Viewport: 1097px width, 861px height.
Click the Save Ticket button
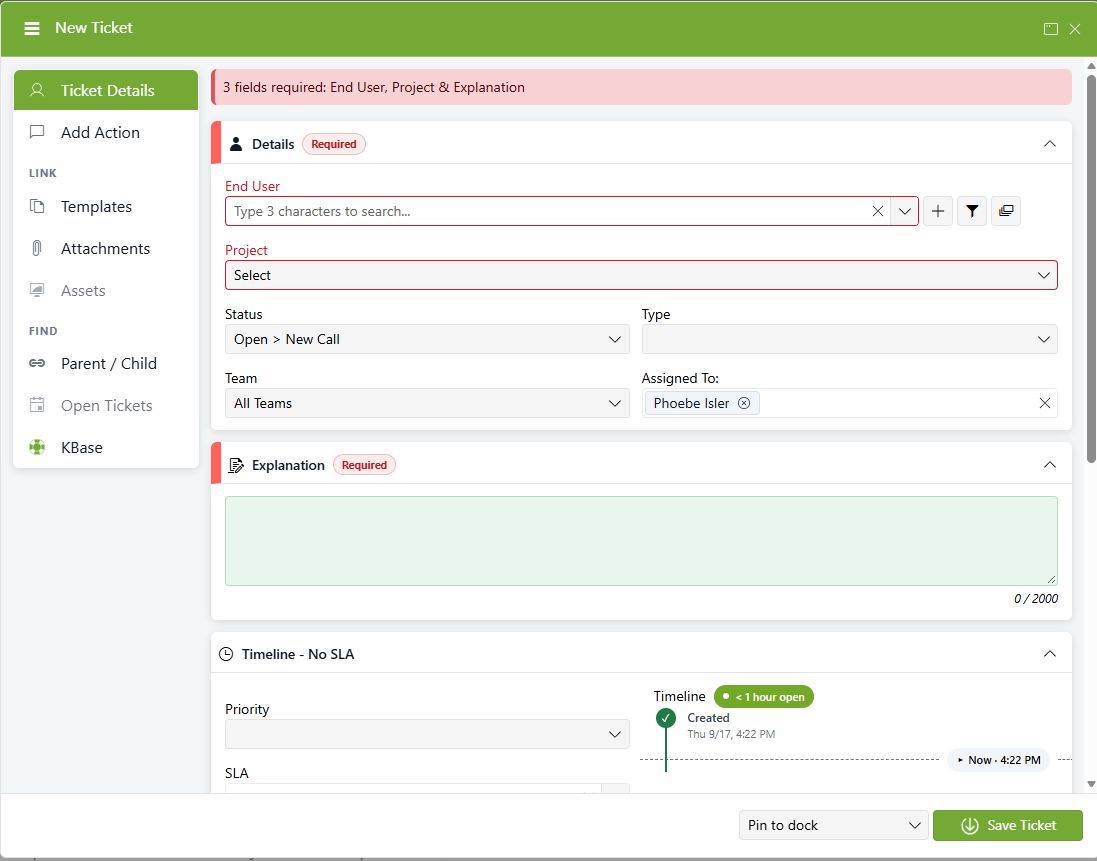(1007, 825)
